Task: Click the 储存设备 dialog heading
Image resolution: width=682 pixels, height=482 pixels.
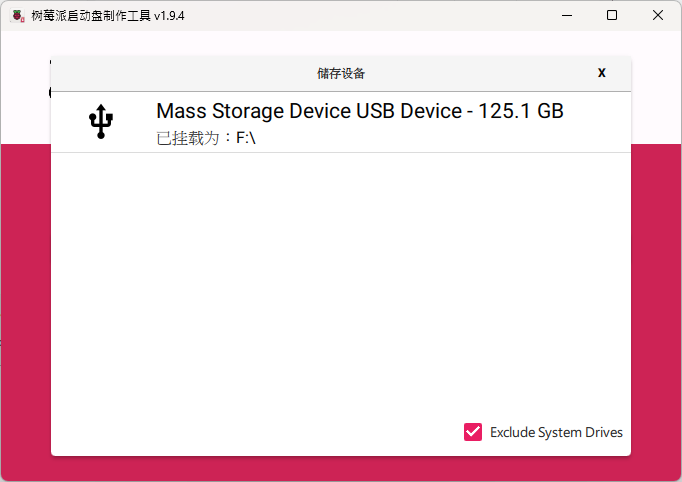Action: coord(341,73)
